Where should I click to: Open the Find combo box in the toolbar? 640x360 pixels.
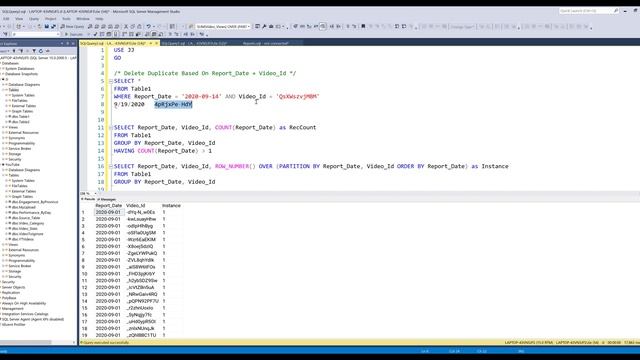(223, 27)
